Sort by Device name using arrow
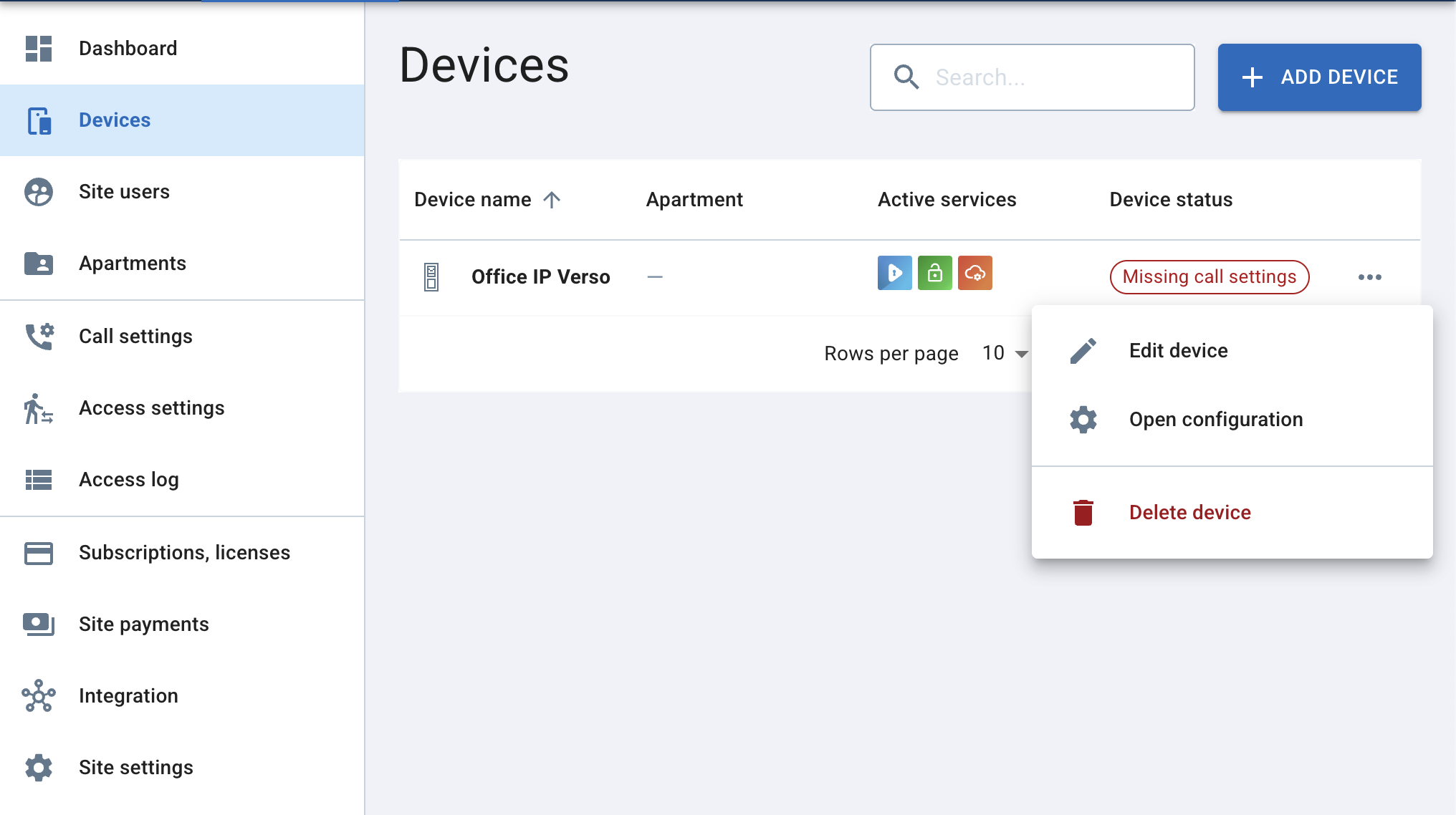The height and width of the screenshot is (815, 1456). pyautogui.click(x=552, y=200)
